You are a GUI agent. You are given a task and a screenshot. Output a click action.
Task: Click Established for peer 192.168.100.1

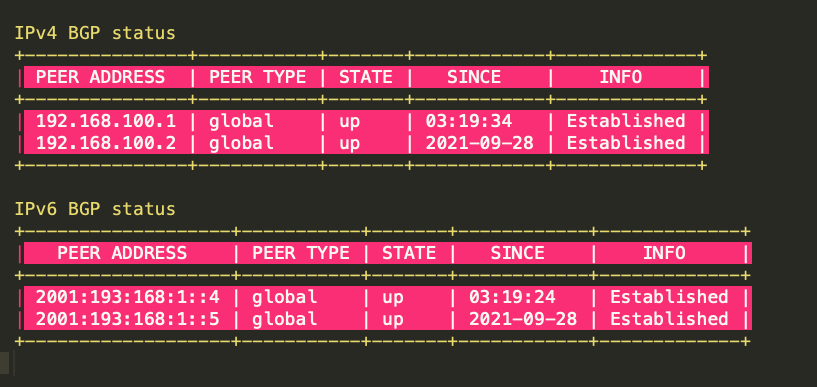pyautogui.click(x=626, y=121)
